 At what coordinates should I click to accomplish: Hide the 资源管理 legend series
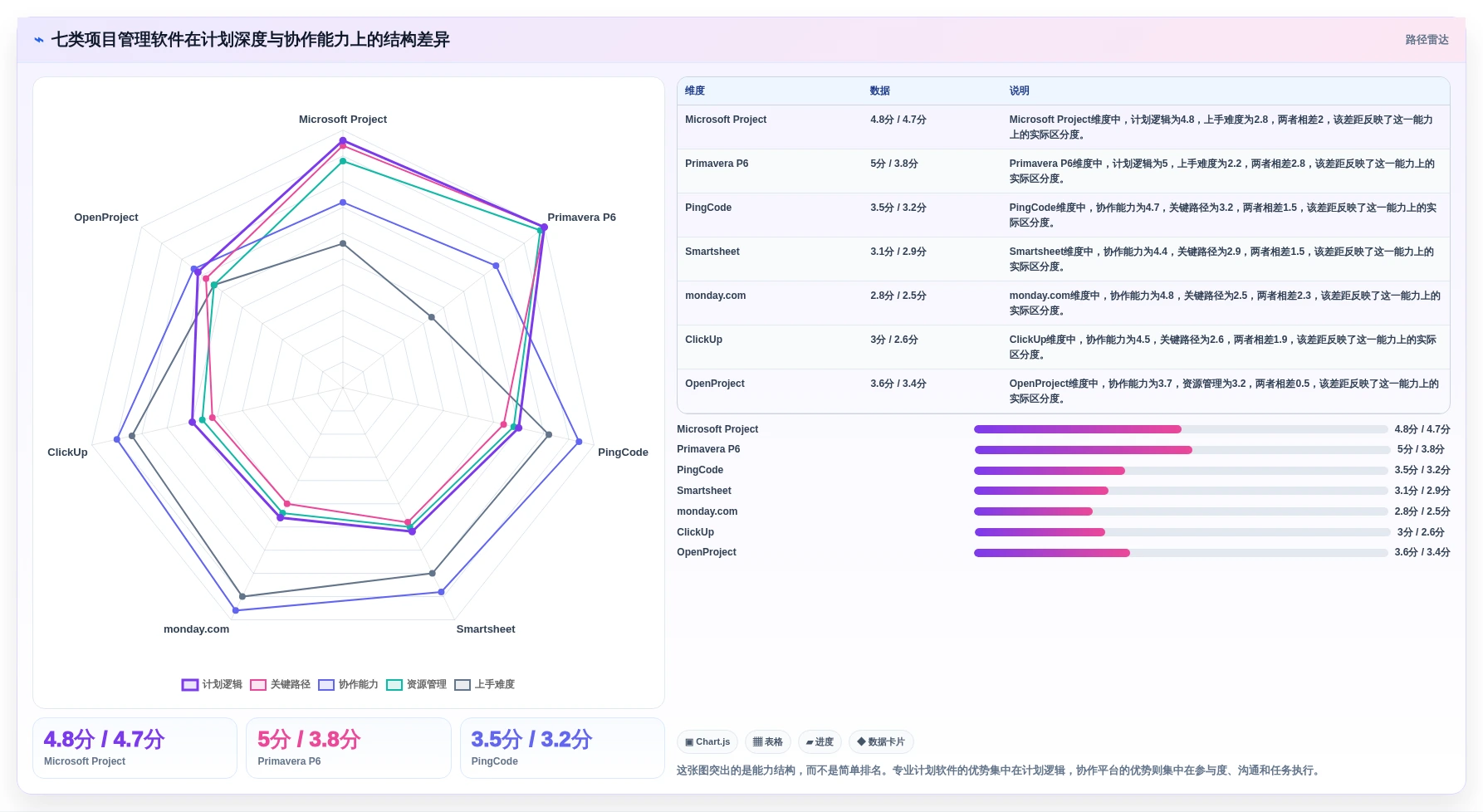(x=417, y=684)
